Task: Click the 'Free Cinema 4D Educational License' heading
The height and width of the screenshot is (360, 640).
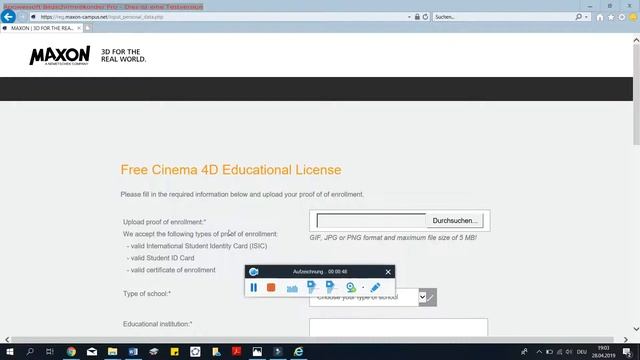Action: pyautogui.click(x=231, y=170)
